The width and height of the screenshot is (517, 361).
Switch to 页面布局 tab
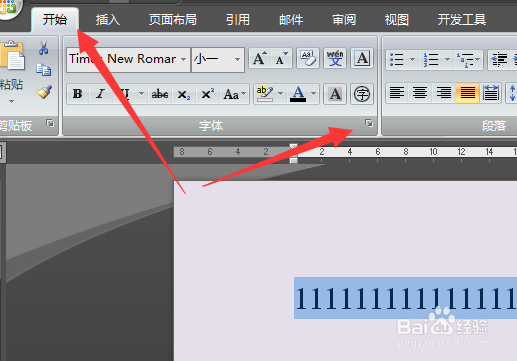[172, 20]
